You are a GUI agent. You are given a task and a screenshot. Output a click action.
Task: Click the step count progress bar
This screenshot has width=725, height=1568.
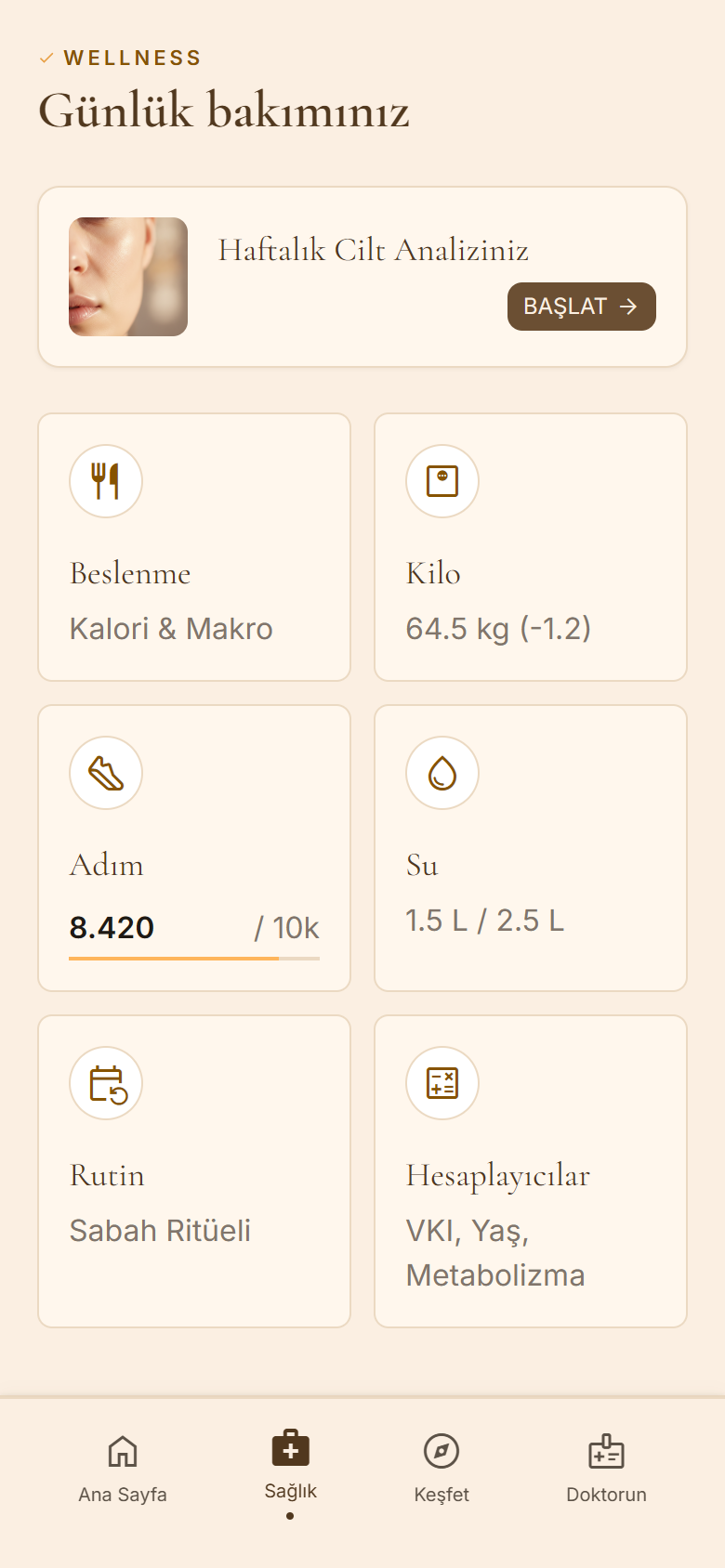pos(194,958)
